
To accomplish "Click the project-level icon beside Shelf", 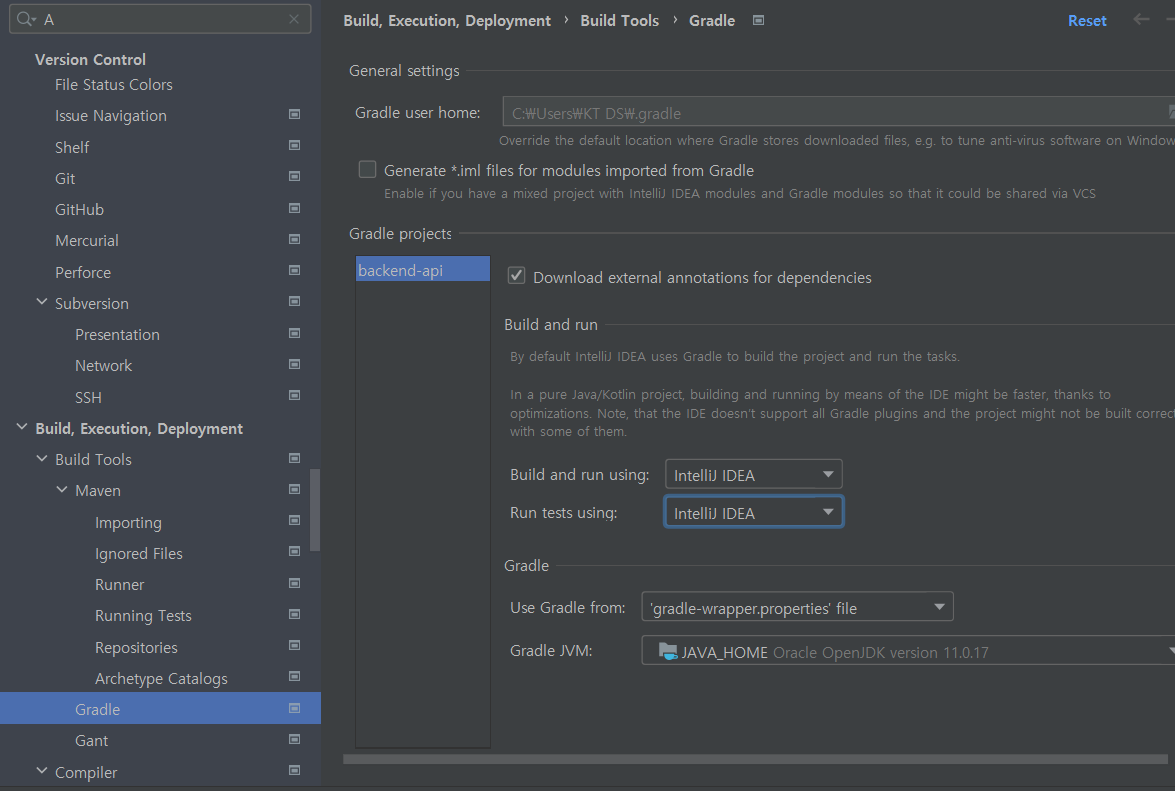I will click(x=294, y=145).
